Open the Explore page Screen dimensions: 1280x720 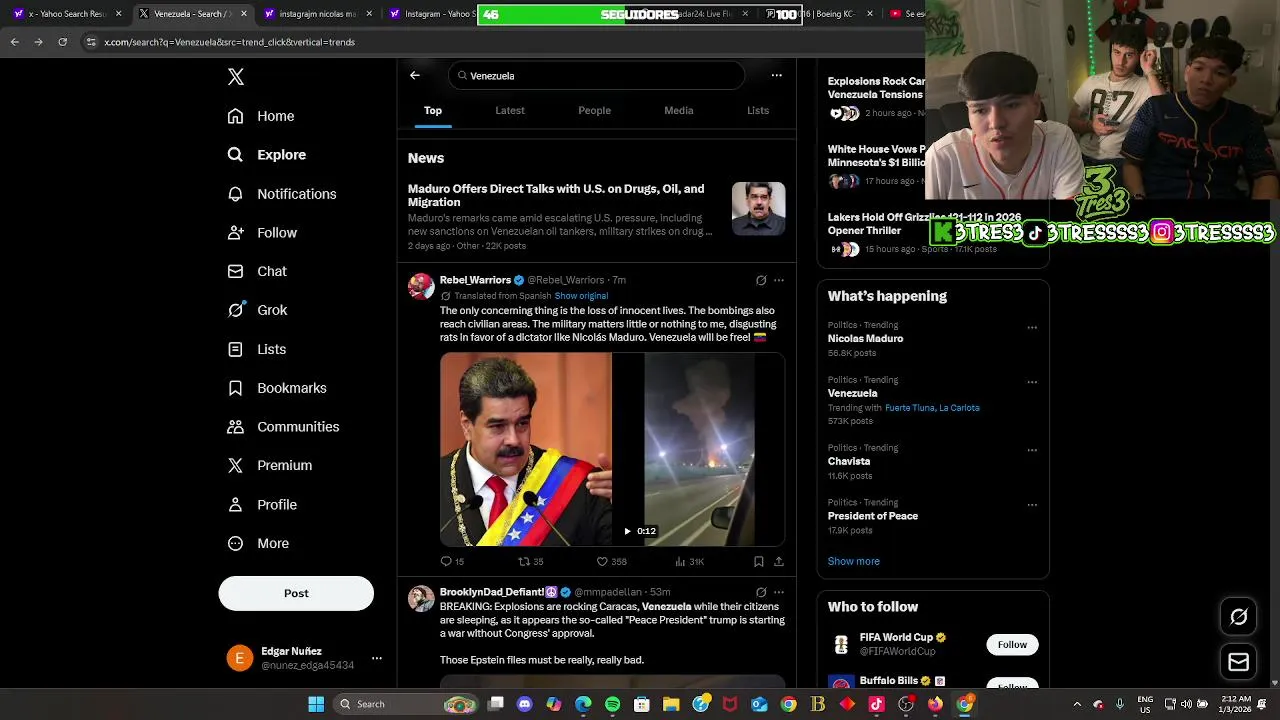coord(267,155)
